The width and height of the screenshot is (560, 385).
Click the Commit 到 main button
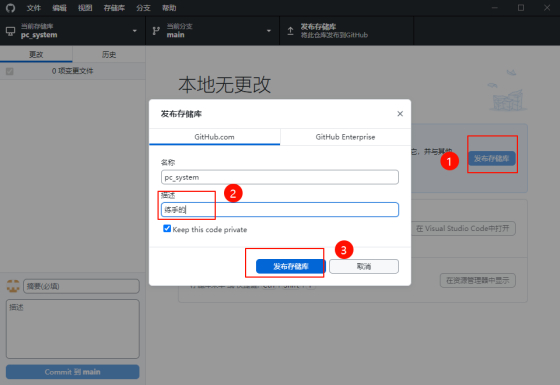72,372
